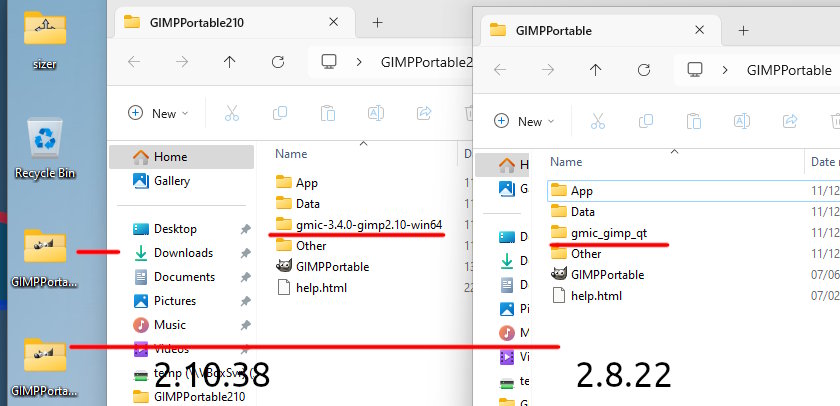Viewport: 840px width, 406px height.
Task: Toggle Name column sort in GIMPPortable210 window
Action: 291,154
